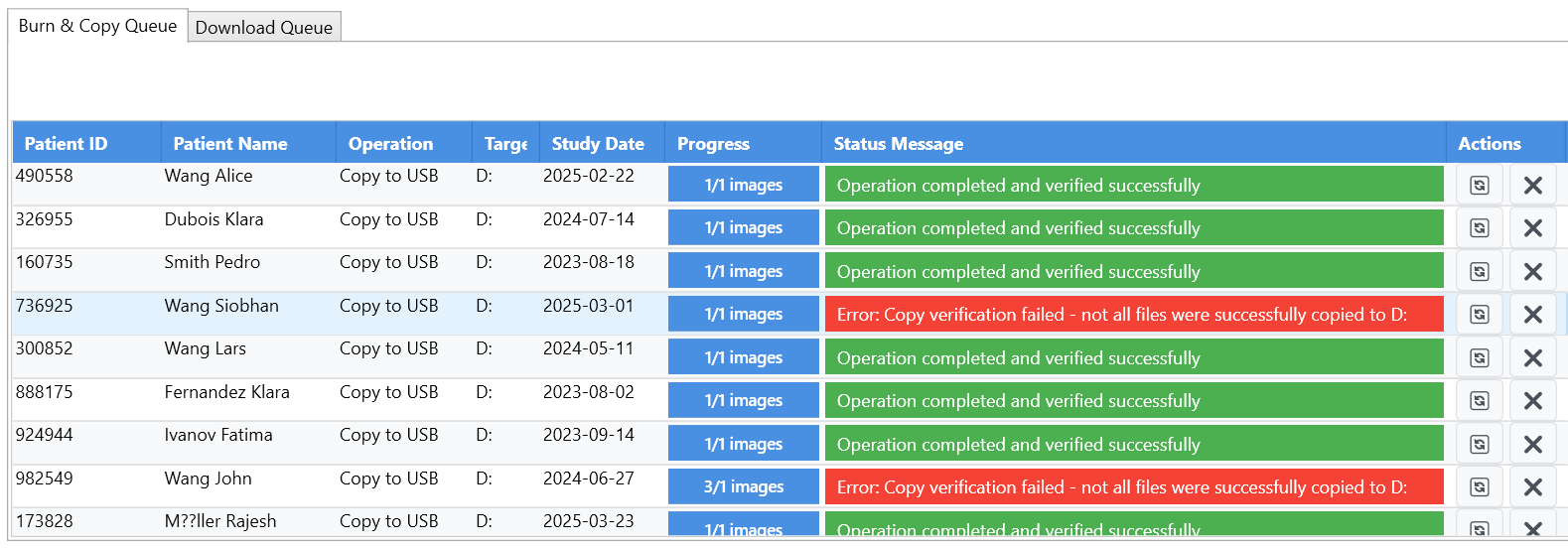Switch to the Burn & Copy Queue tab
This screenshot has width=1568, height=548.
click(x=97, y=26)
